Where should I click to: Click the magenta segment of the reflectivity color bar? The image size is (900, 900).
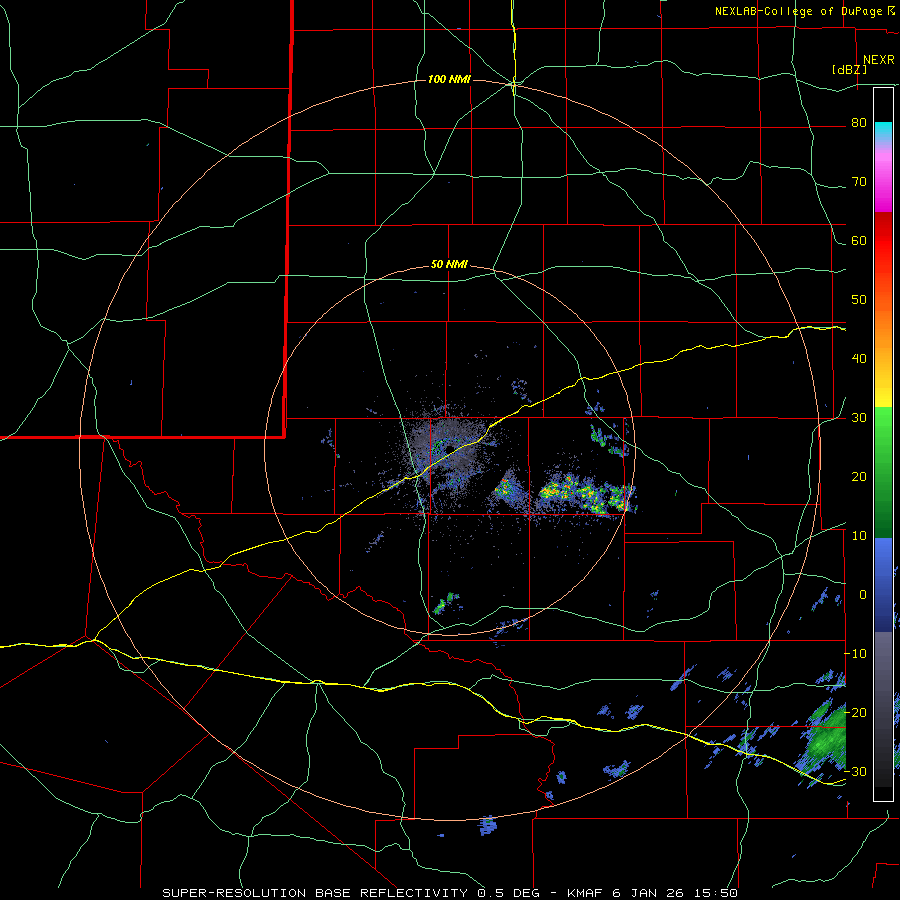click(883, 183)
